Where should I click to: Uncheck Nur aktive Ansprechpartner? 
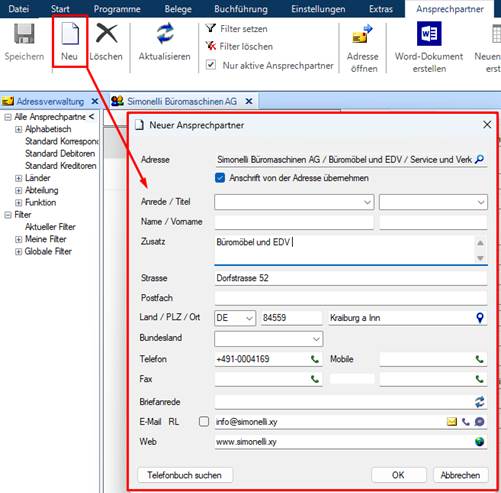click(x=211, y=65)
